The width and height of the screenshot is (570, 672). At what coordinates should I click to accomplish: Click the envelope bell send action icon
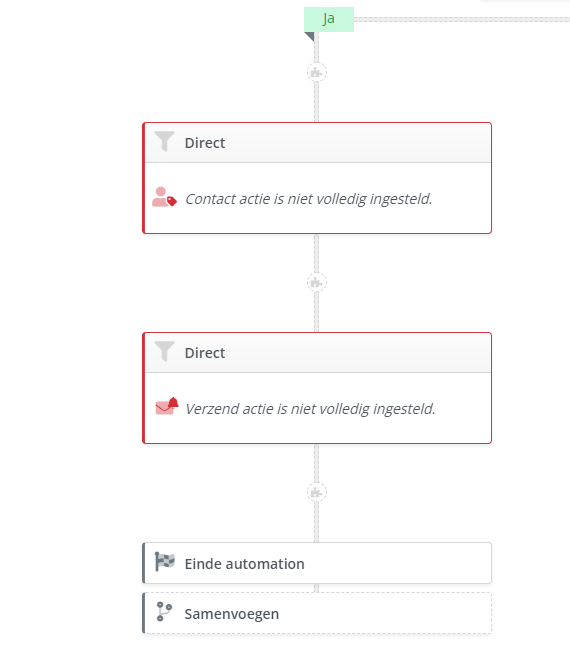[167, 406]
